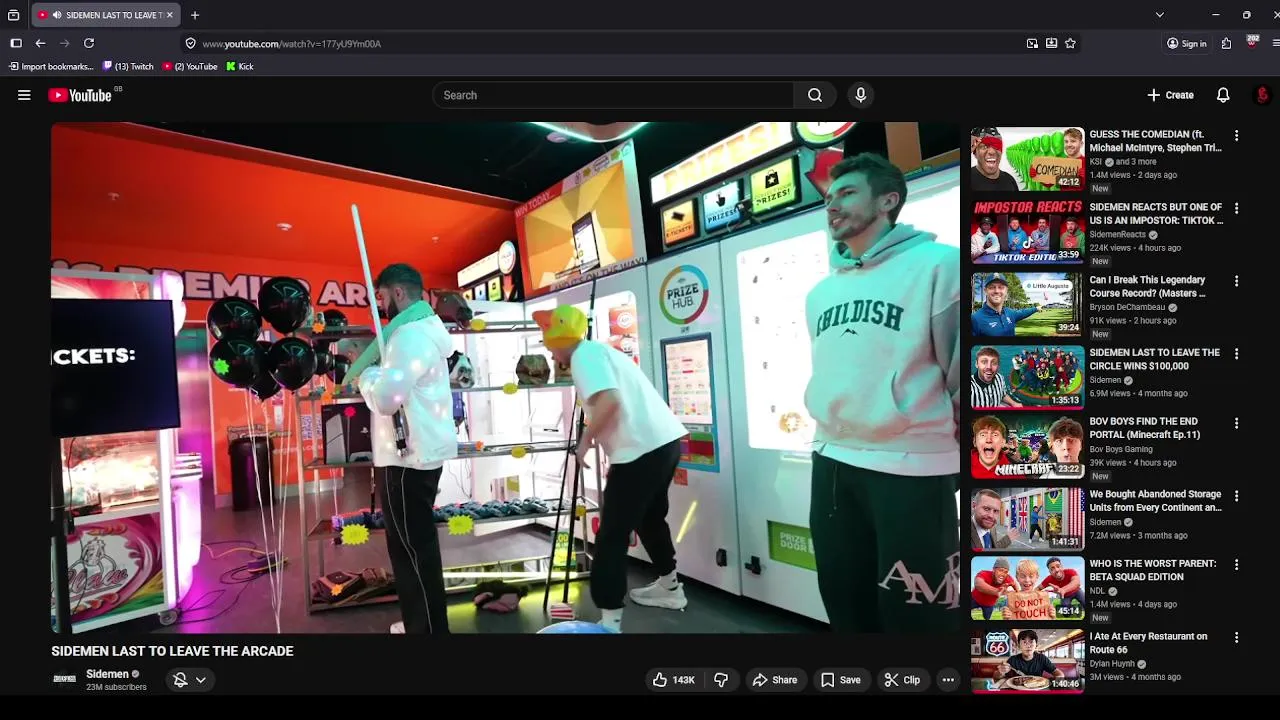Click the search magnifier button
Image resolution: width=1280 pixels, height=720 pixels.
point(815,95)
